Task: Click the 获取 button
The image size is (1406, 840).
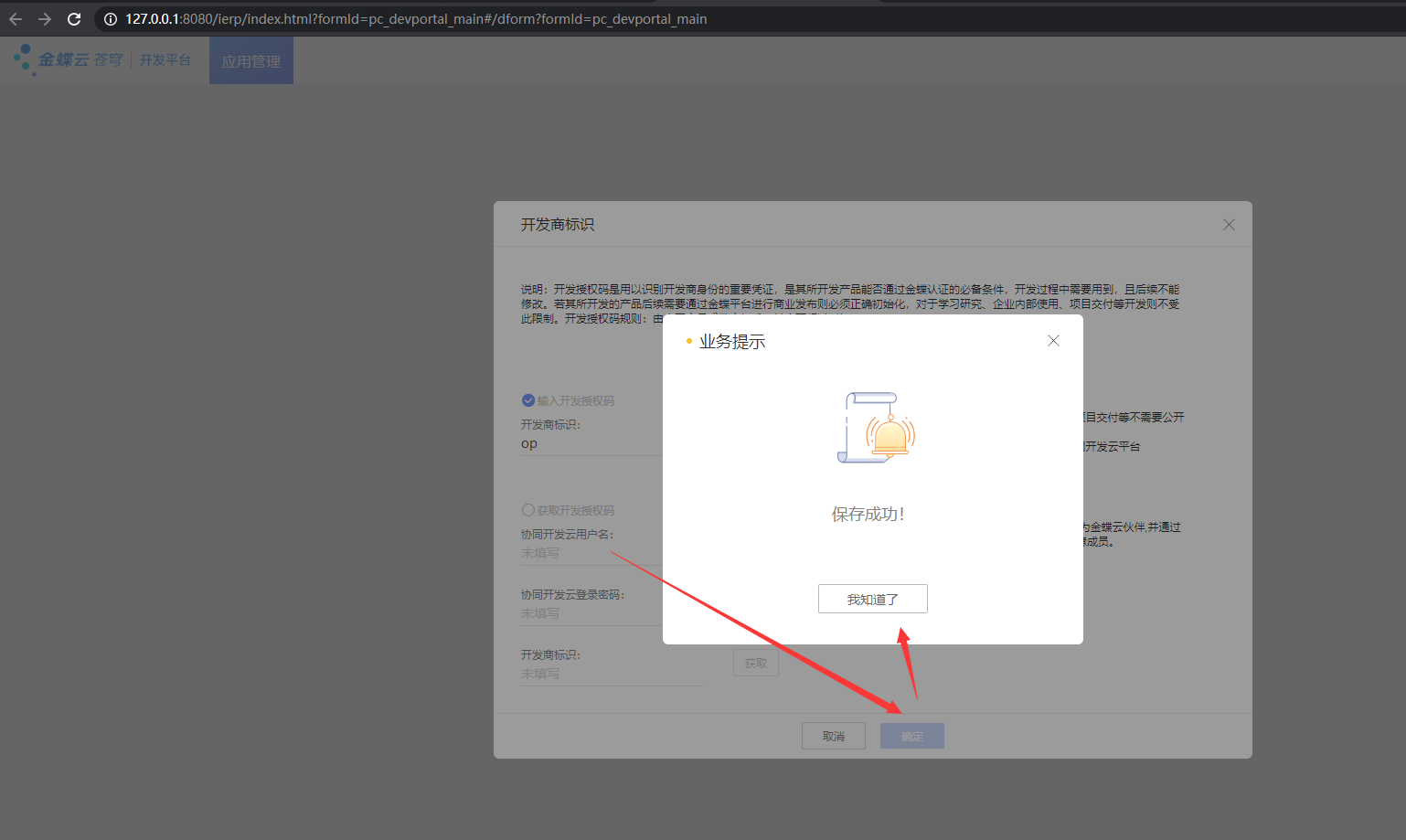Action: [x=756, y=663]
